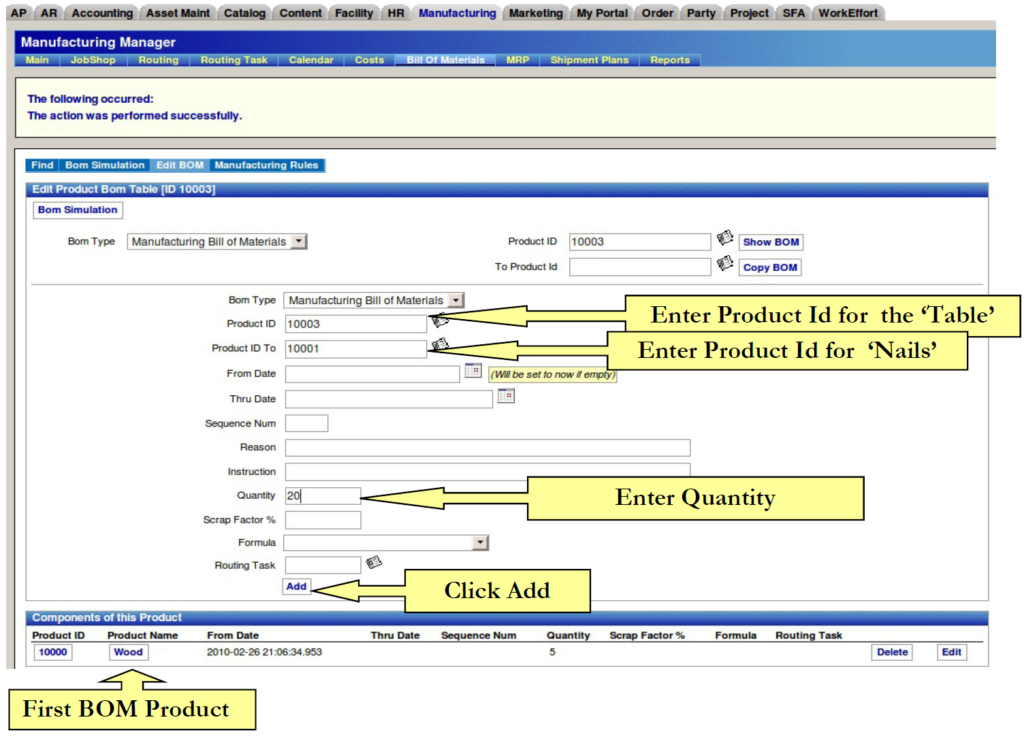1024x739 pixels.
Task: Open product 10000 link
Action: [x=53, y=652]
